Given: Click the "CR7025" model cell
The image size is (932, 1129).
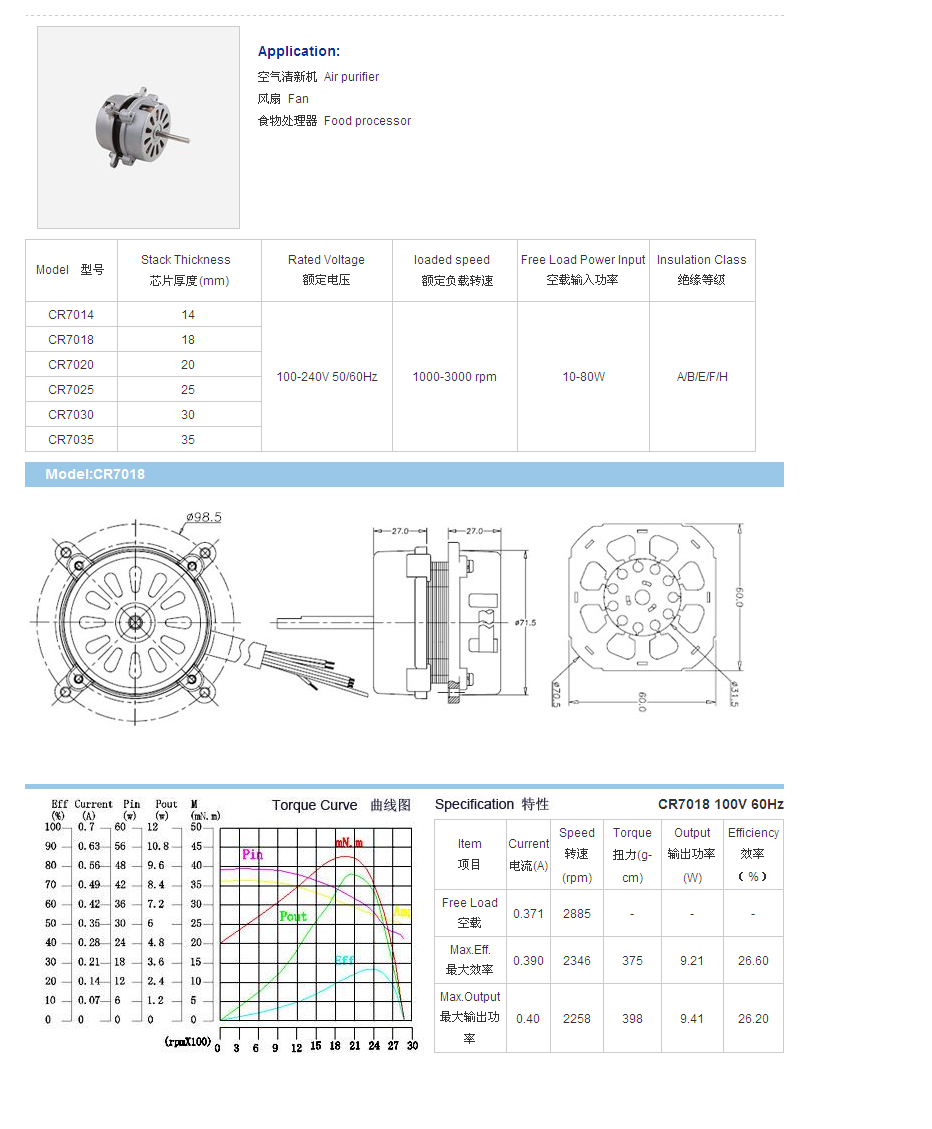Looking at the screenshot, I should coord(71,390).
